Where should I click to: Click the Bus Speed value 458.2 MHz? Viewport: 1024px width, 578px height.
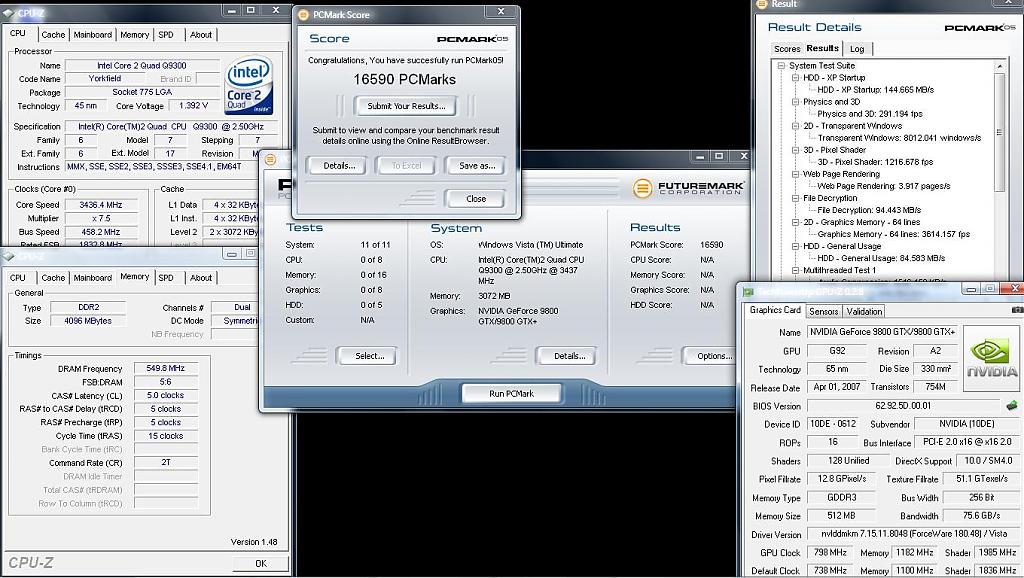point(101,232)
